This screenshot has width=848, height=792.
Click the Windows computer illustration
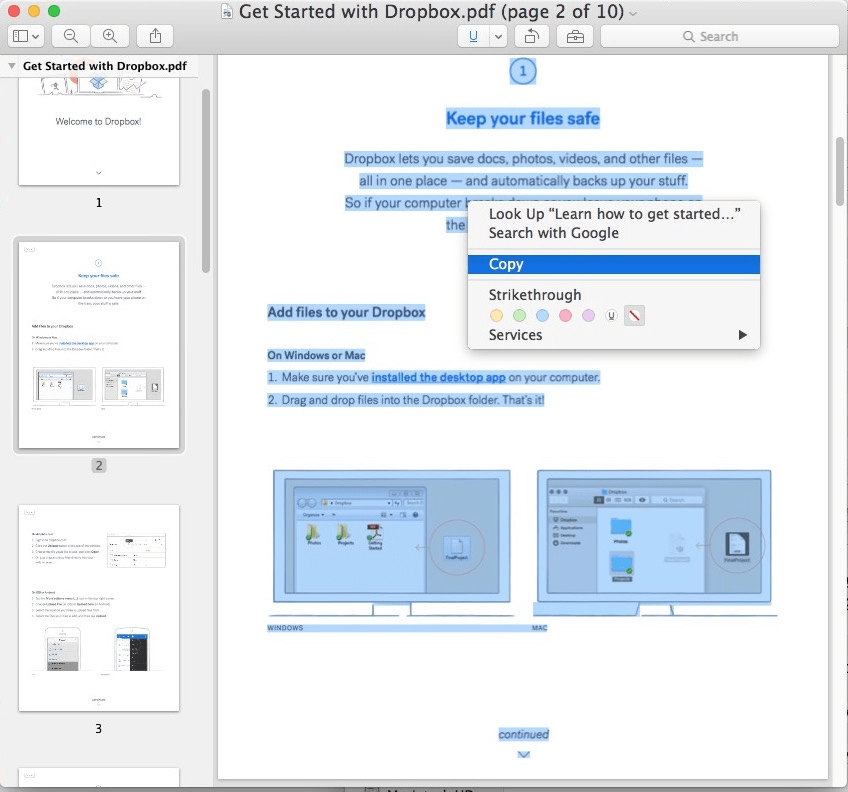392,543
